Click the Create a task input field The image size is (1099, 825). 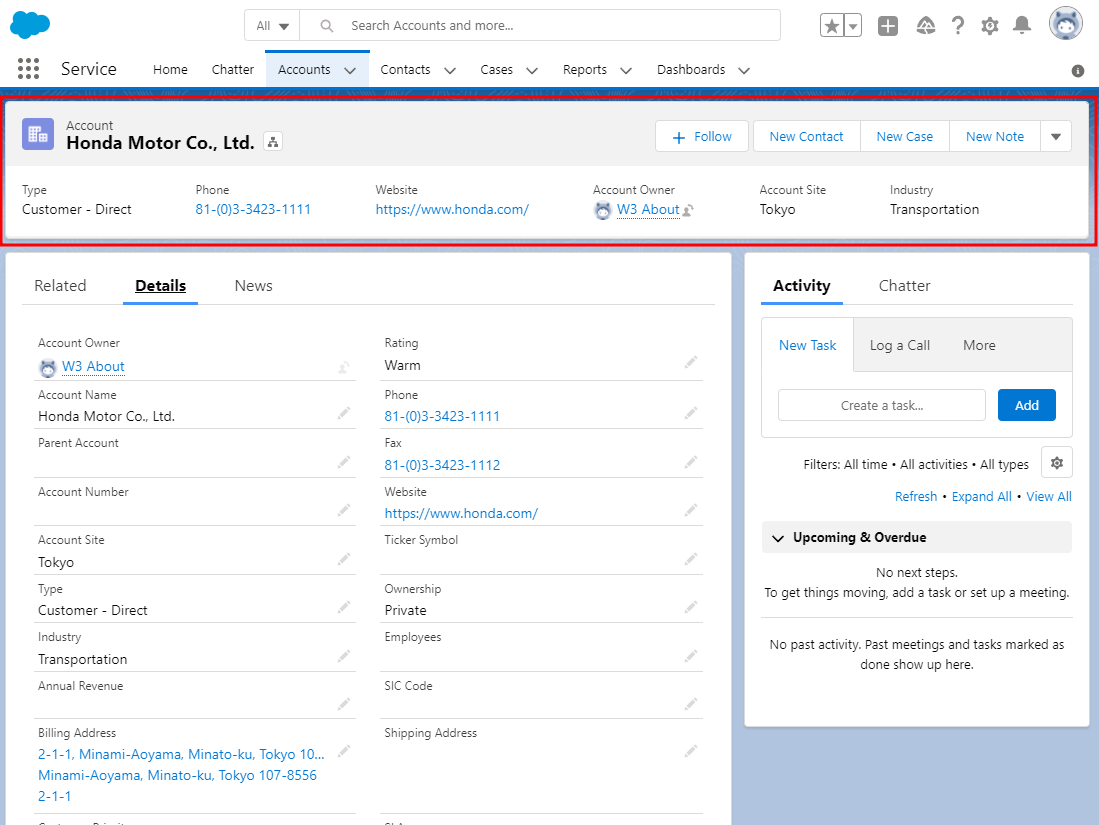point(882,405)
